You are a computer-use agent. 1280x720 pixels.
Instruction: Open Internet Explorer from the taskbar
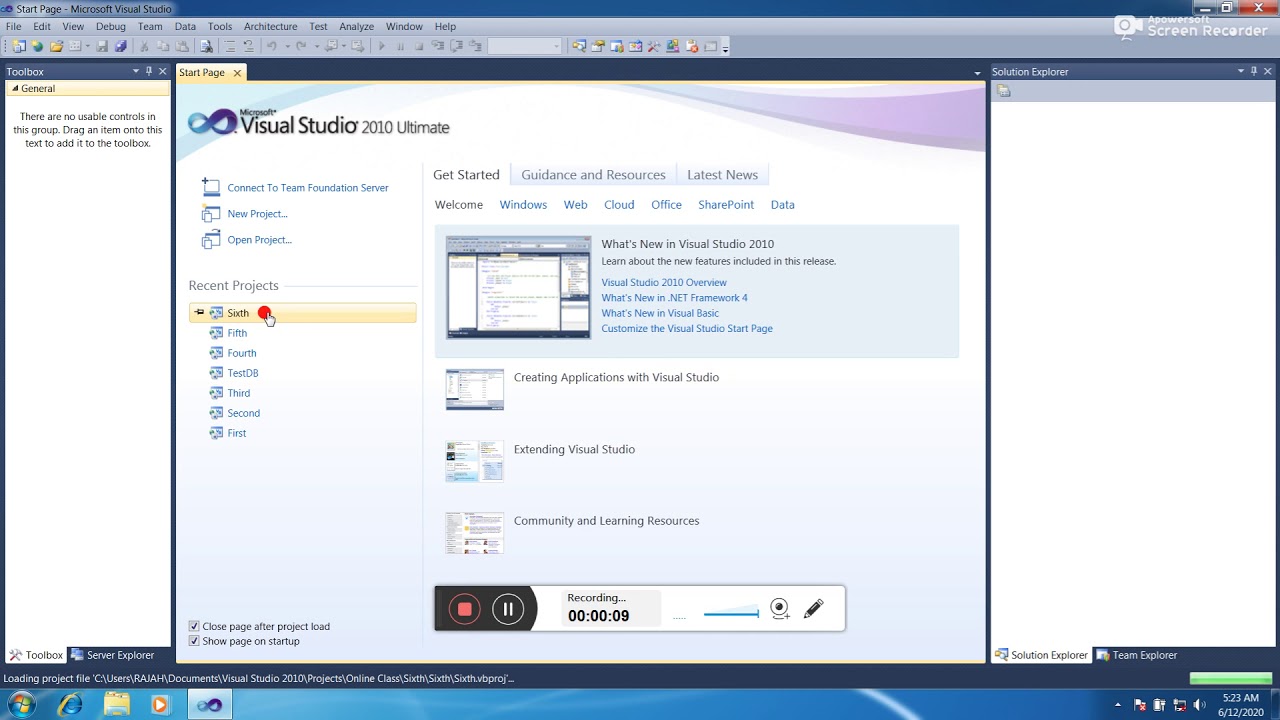coord(70,705)
